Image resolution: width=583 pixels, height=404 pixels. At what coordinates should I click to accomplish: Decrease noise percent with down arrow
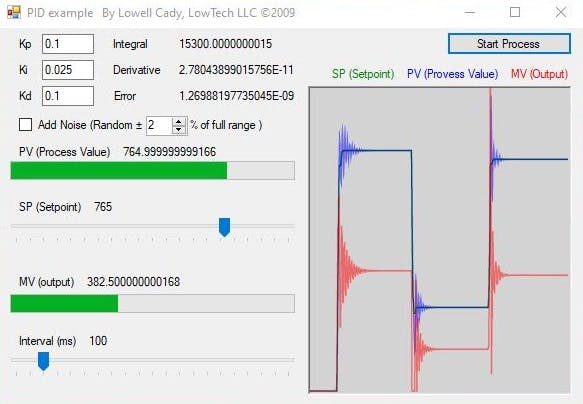tap(179, 130)
